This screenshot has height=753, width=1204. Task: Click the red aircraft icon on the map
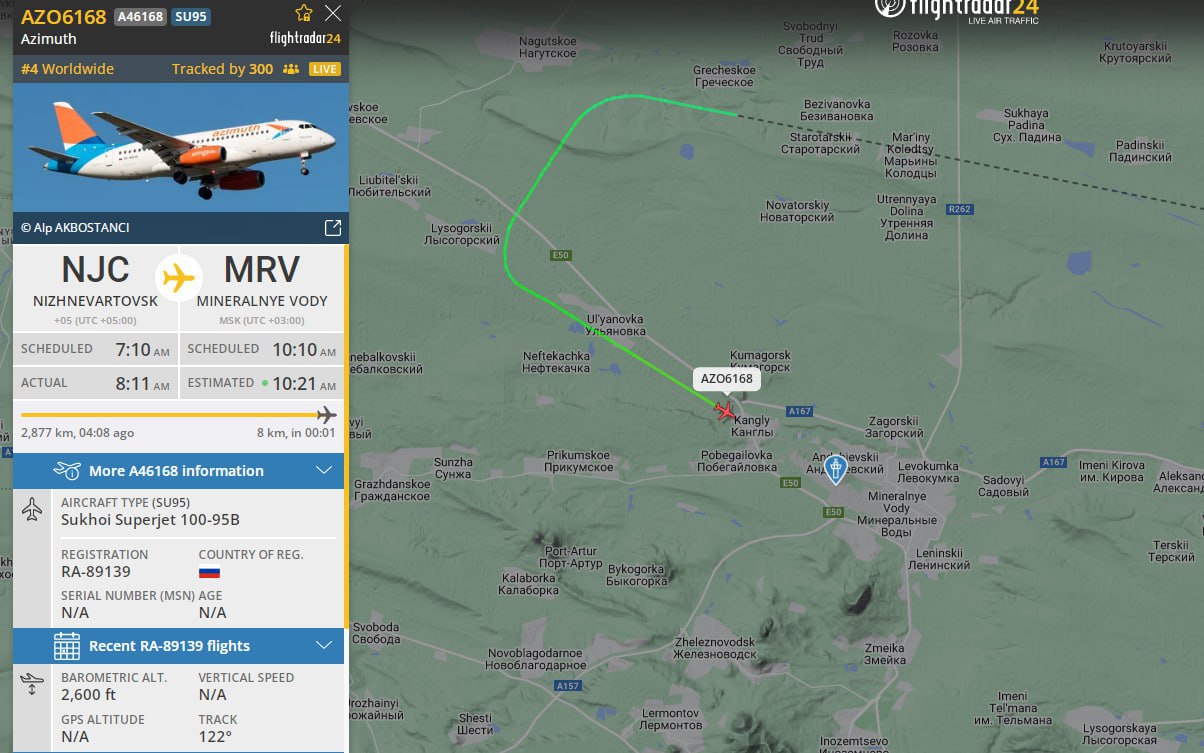tap(725, 410)
